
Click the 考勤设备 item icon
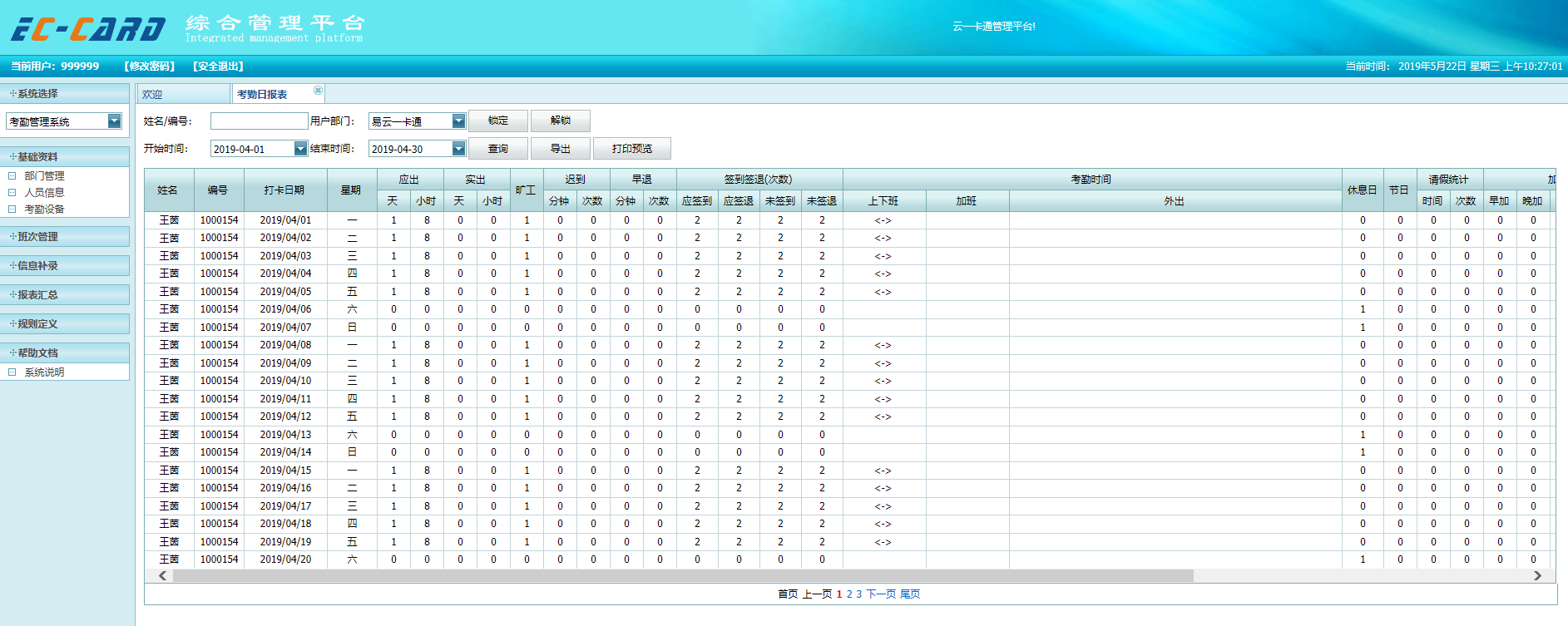(x=12, y=209)
